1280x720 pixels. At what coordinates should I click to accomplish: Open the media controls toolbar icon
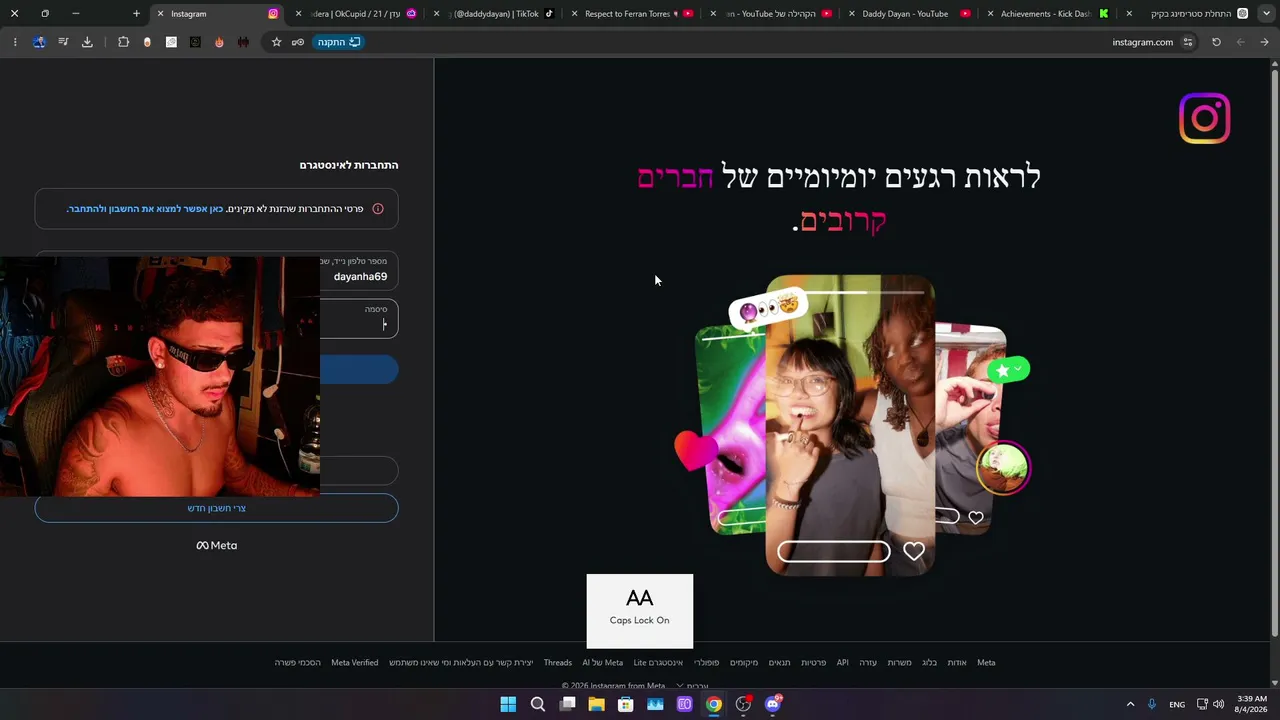coord(63,42)
